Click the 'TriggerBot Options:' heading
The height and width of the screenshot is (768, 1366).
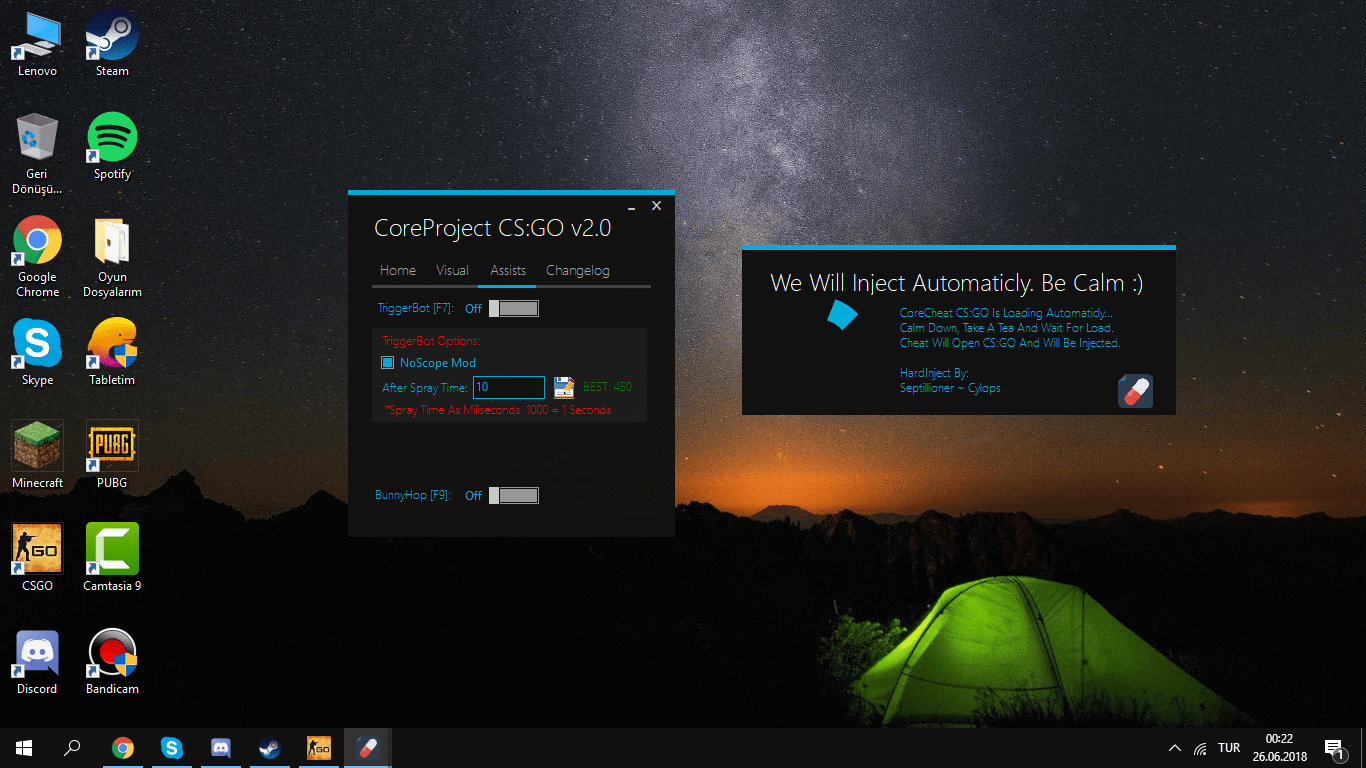point(431,341)
